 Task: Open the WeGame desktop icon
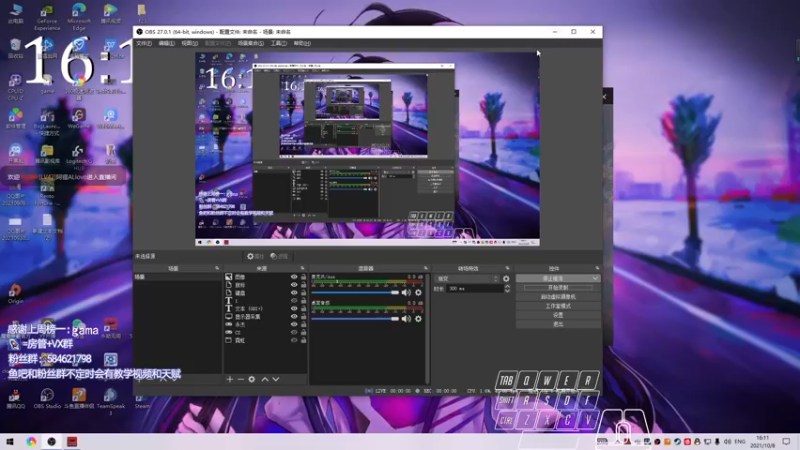[x=79, y=120]
